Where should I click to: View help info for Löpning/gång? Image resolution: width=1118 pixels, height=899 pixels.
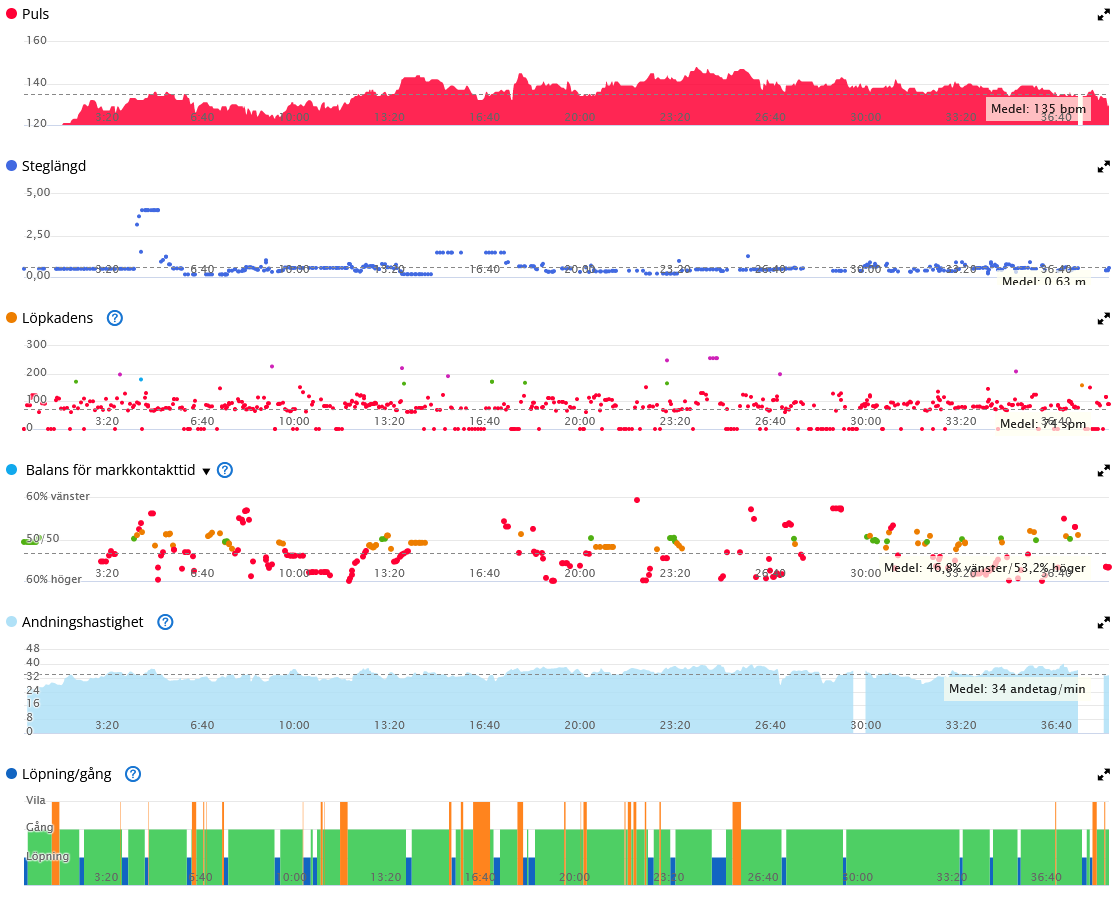[133, 774]
